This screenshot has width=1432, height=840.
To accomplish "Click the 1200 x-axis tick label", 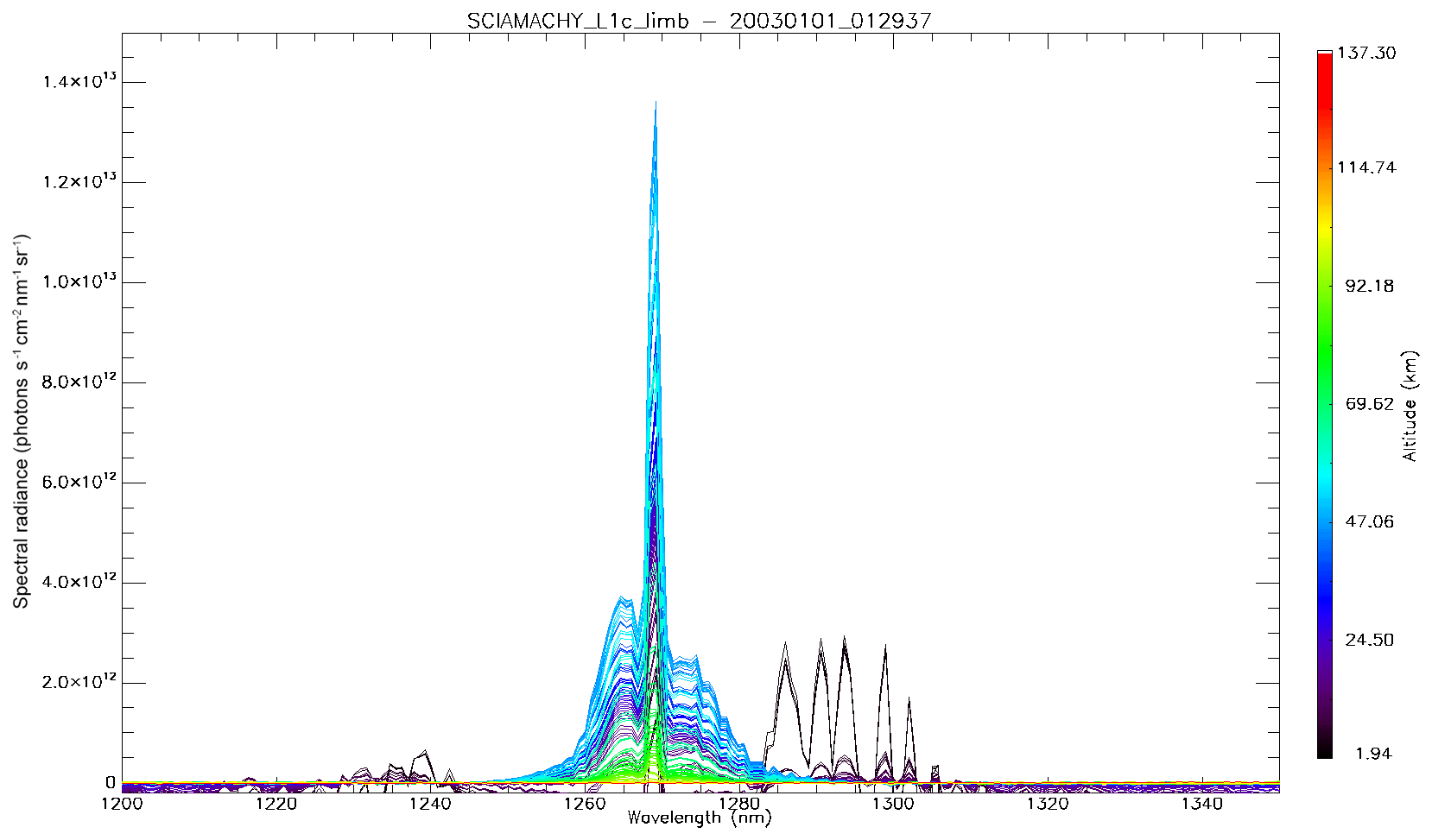I will pyautogui.click(x=122, y=804).
